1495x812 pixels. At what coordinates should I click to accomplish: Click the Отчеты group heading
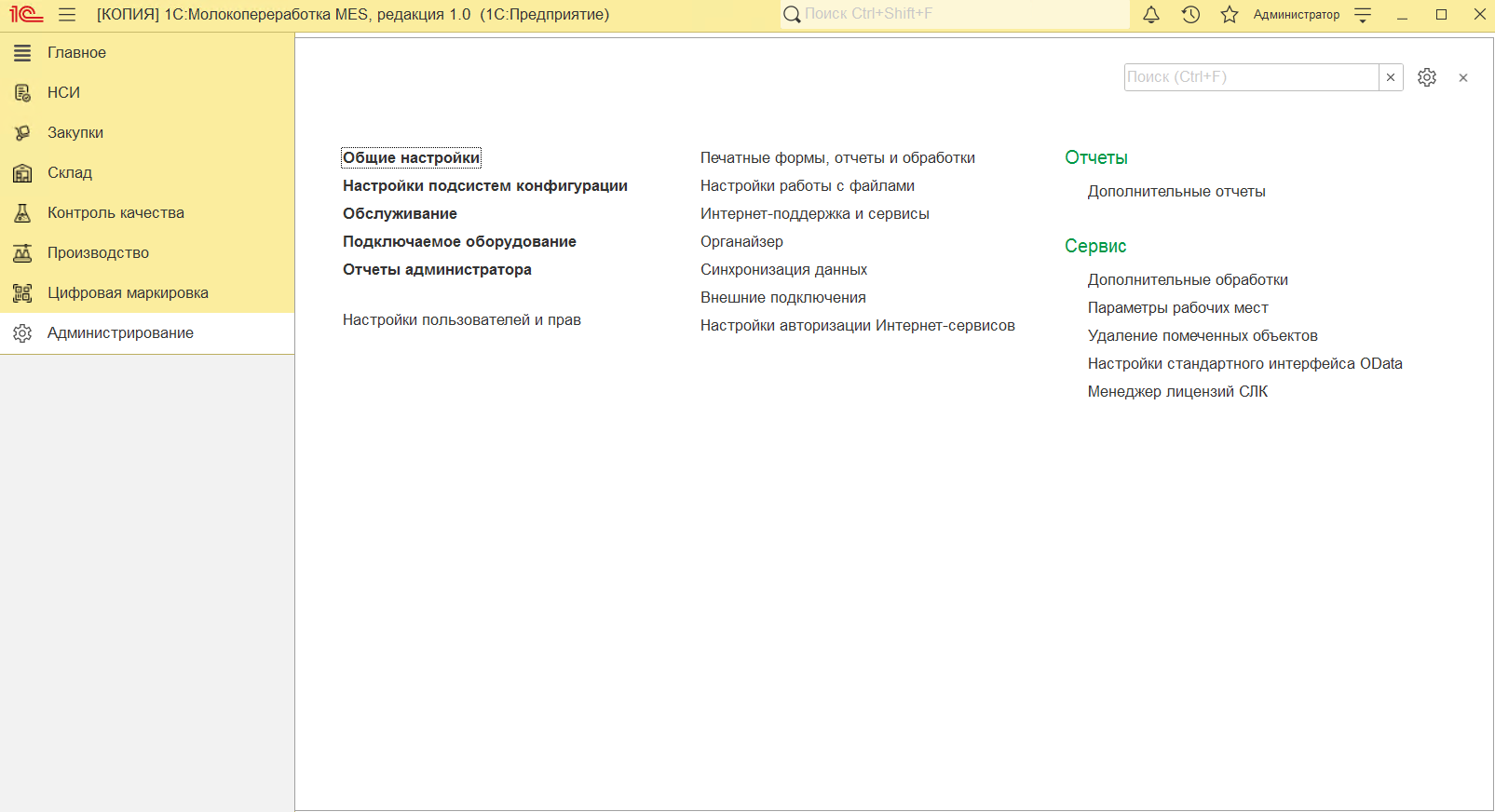pyautogui.click(x=1096, y=158)
